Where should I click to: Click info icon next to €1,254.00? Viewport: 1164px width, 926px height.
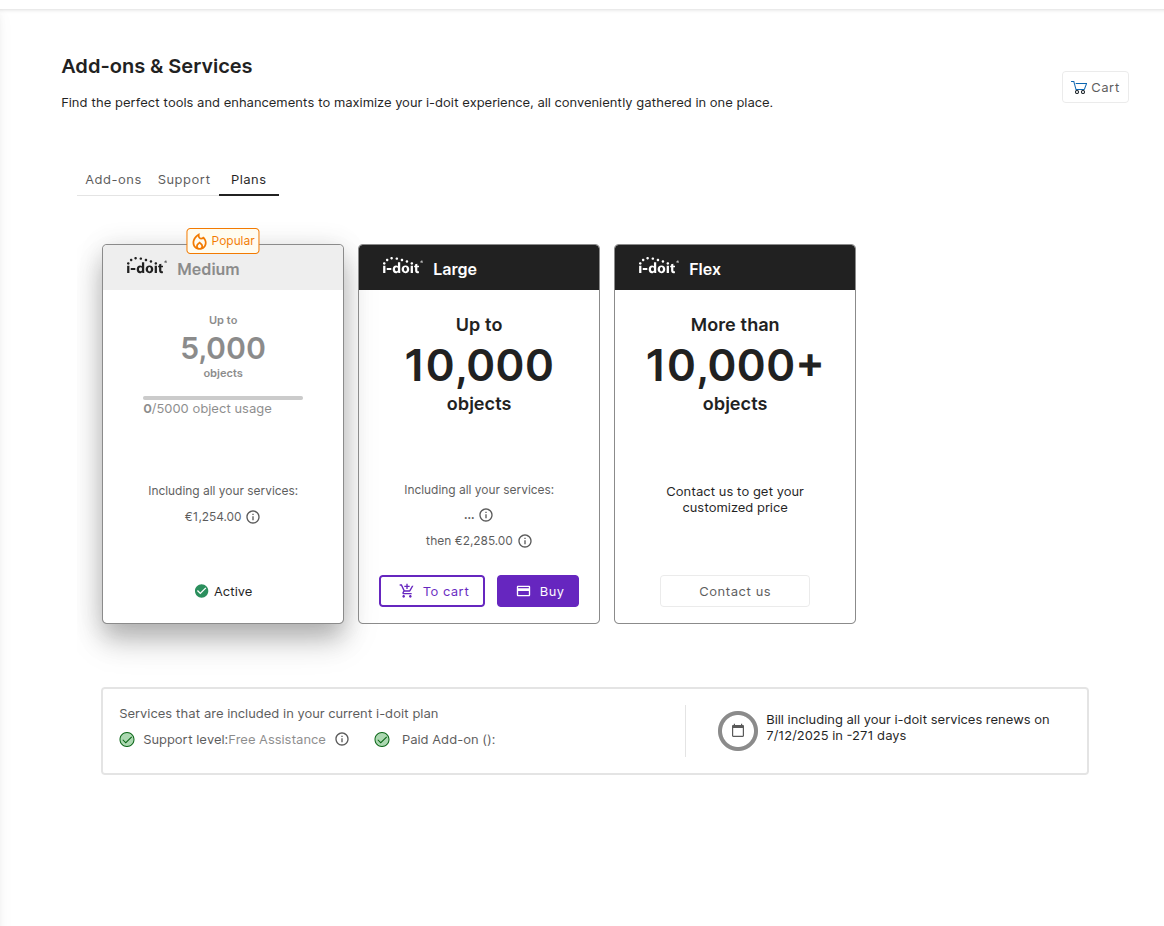253,517
